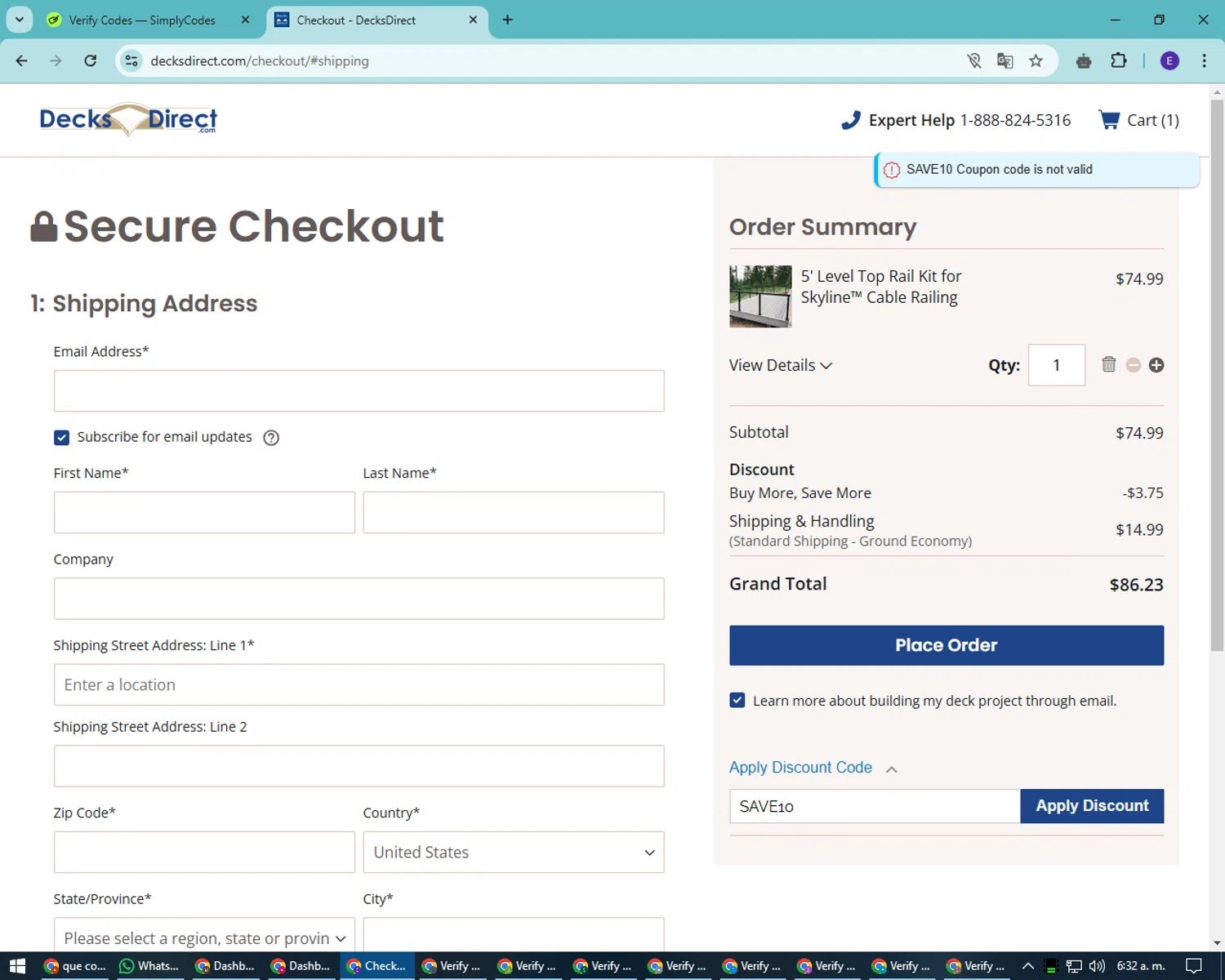Viewport: 1225px width, 980px height.
Task: Click Shipping Street Address Line 1 field
Action: click(x=359, y=684)
